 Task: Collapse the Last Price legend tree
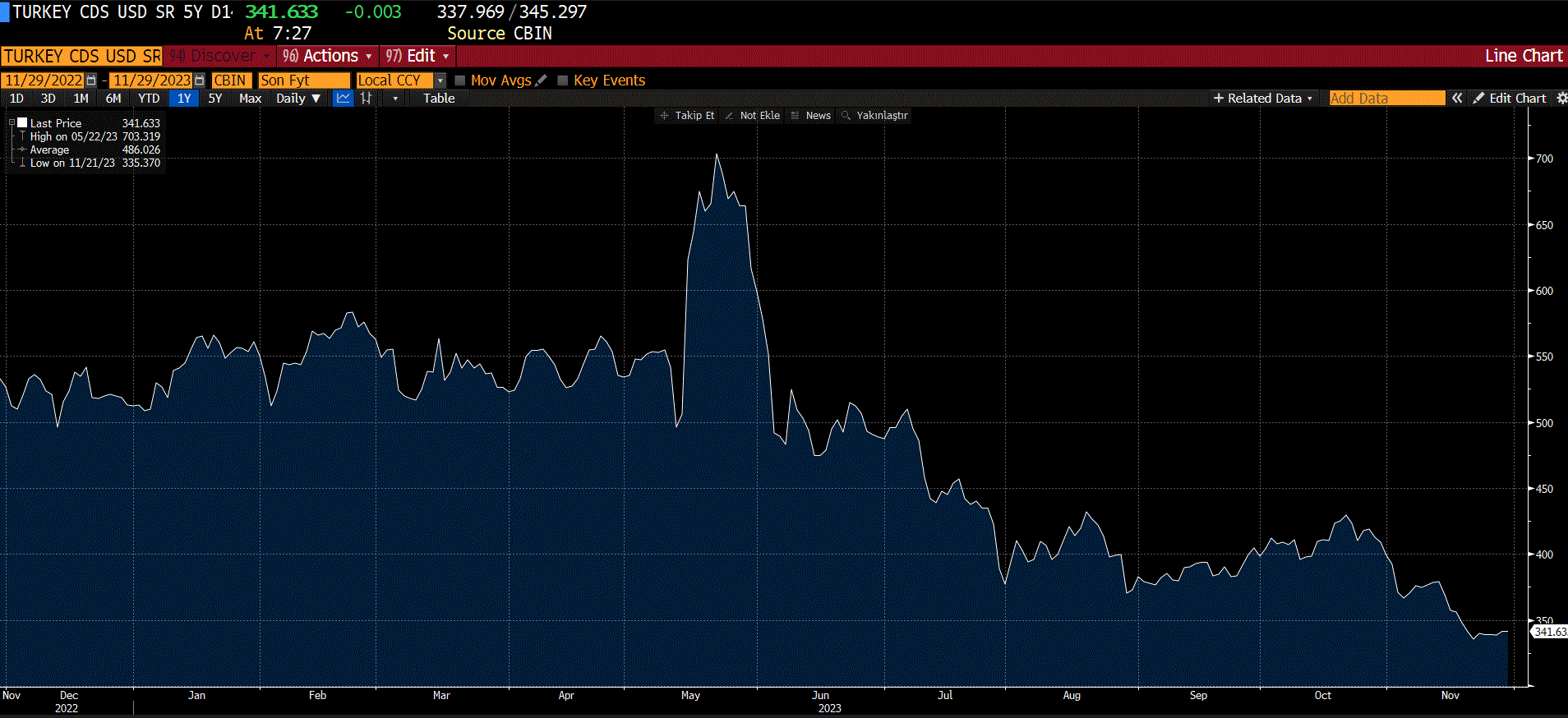pyautogui.click(x=12, y=123)
